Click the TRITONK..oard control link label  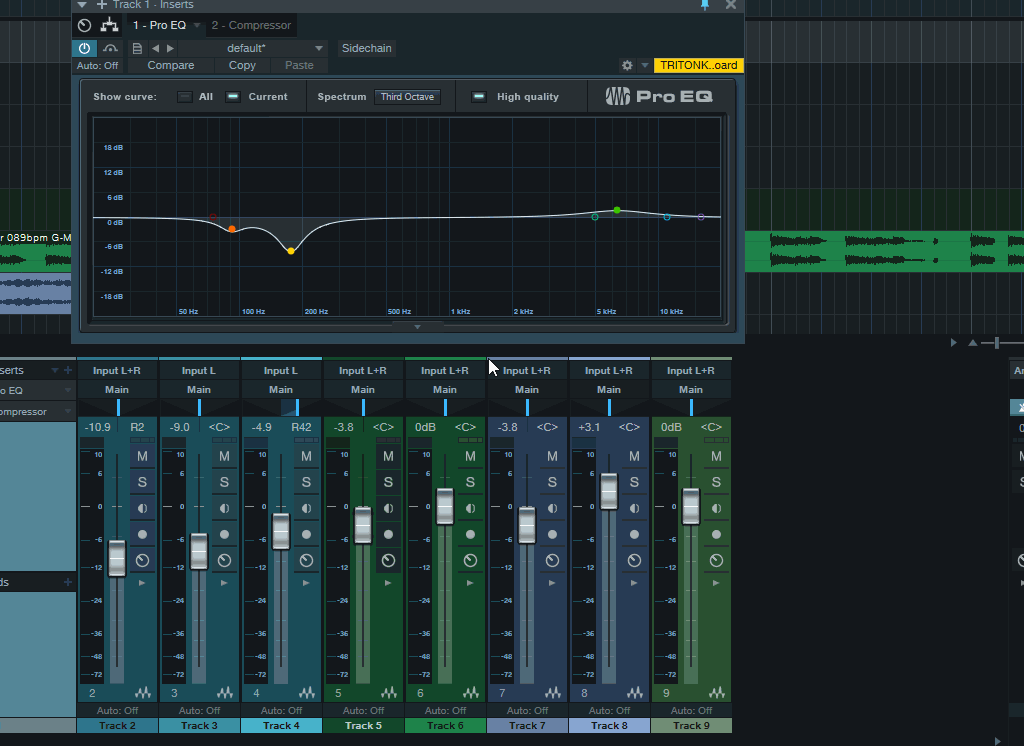tap(698, 65)
